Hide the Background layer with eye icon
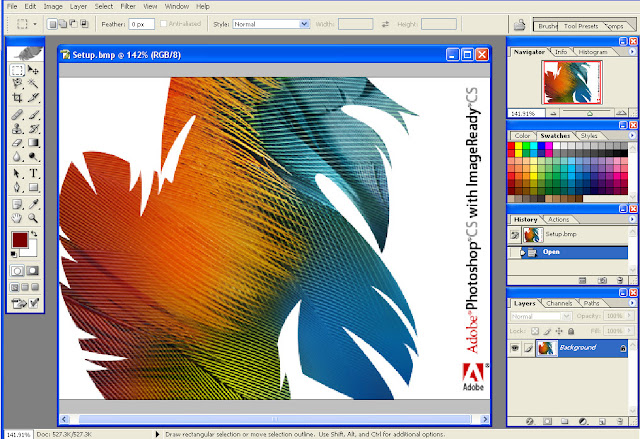Image resolution: width=640 pixels, height=439 pixels. coord(515,348)
